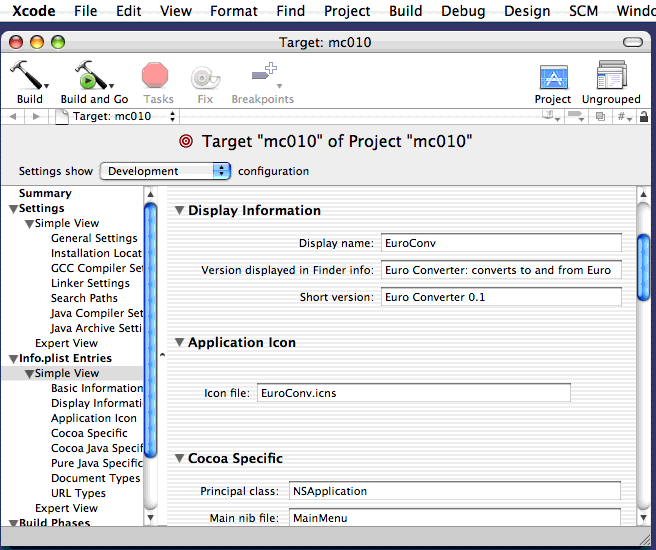Screen dimensions: 656x550
Task: Open the Project menu
Action: click(347, 11)
